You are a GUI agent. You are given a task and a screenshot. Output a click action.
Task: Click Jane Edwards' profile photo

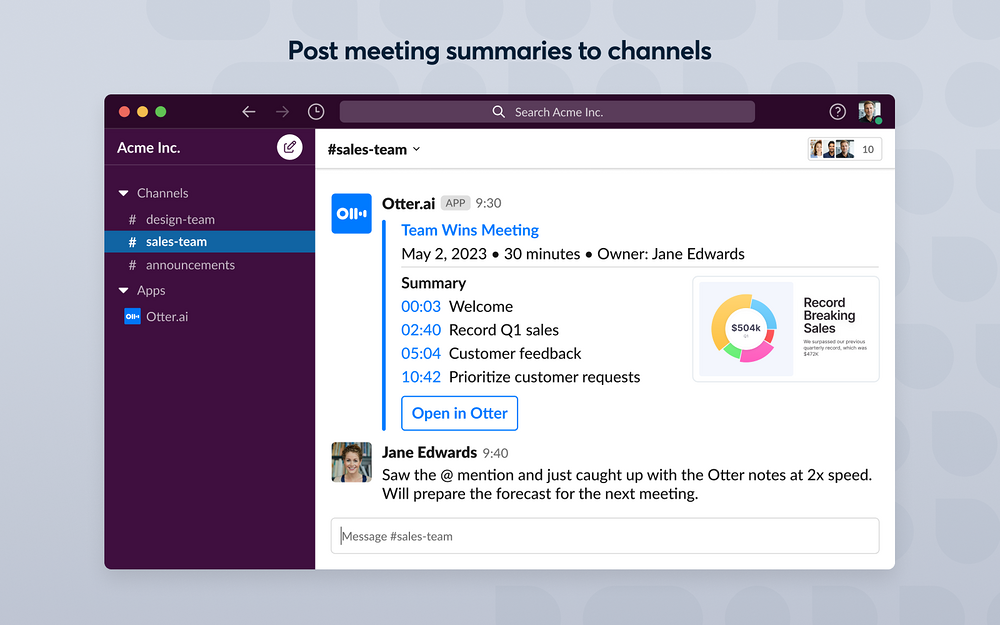pos(351,462)
